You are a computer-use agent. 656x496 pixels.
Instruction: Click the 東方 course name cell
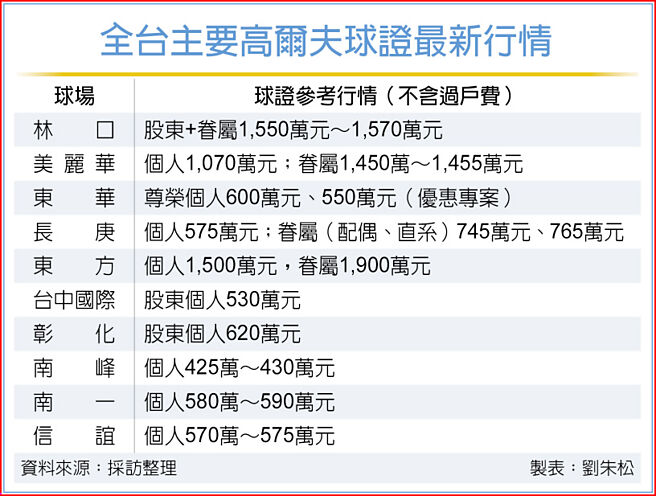pos(74,266)
